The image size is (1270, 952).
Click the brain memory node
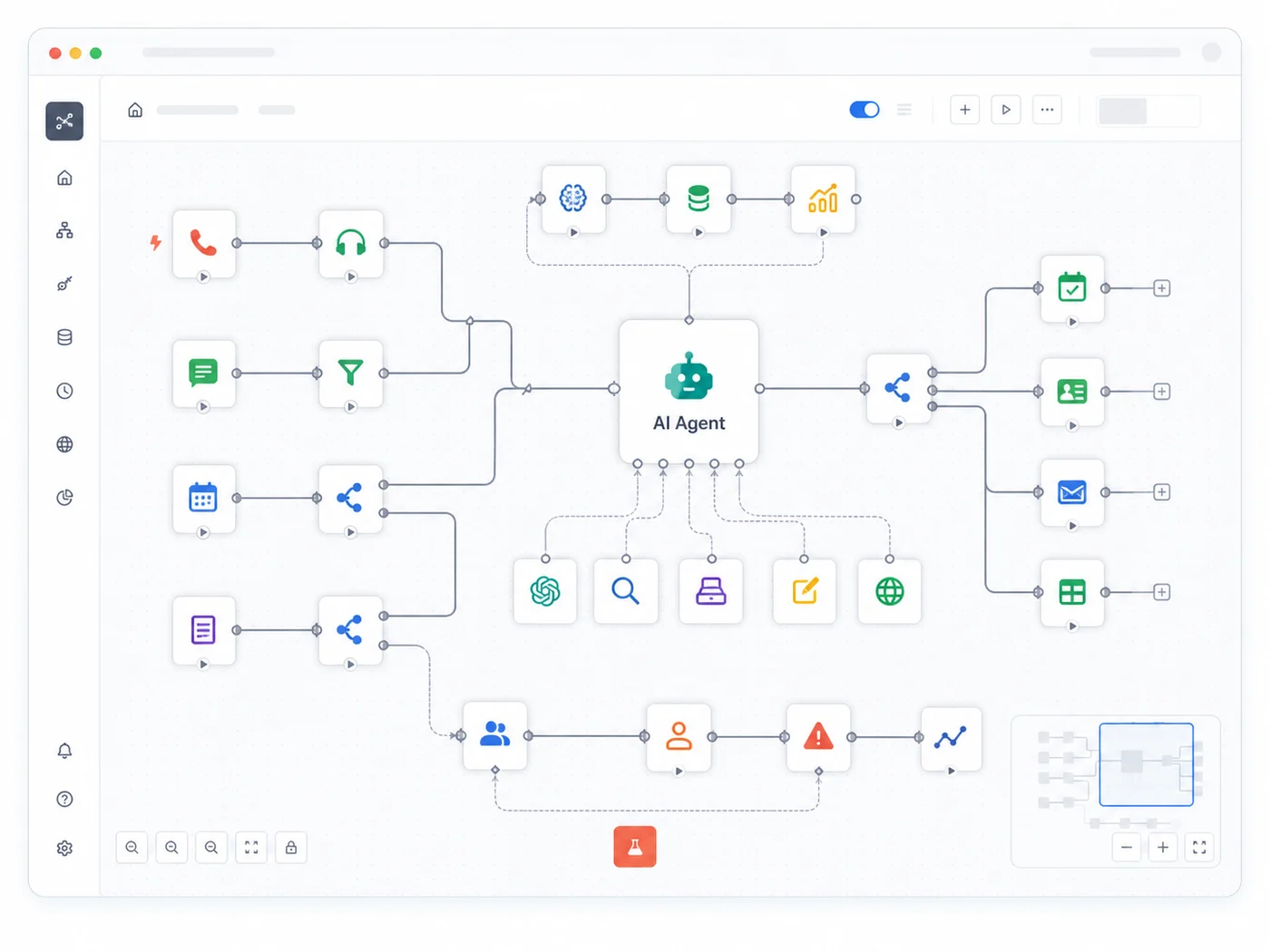click(573, 199)
